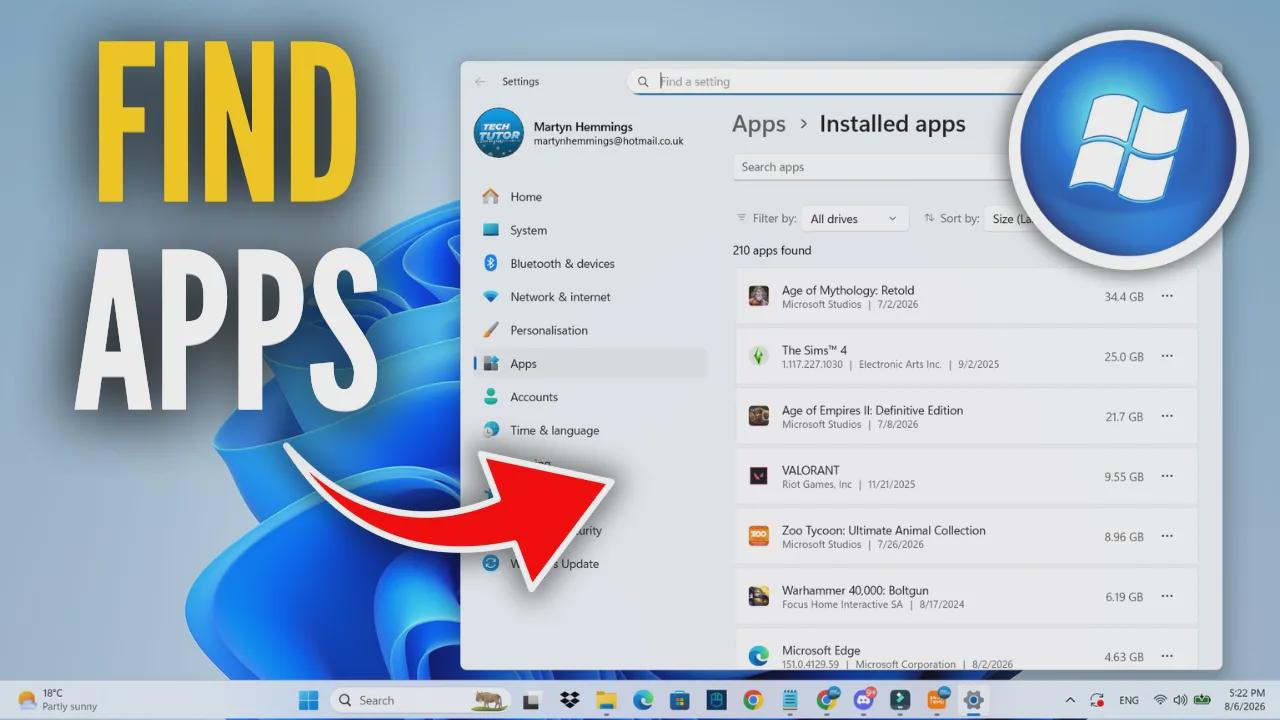Open more options for Zoo Tycoon
The height and width of the screenshot is (720, 1280).
[x=1167, y=537]
